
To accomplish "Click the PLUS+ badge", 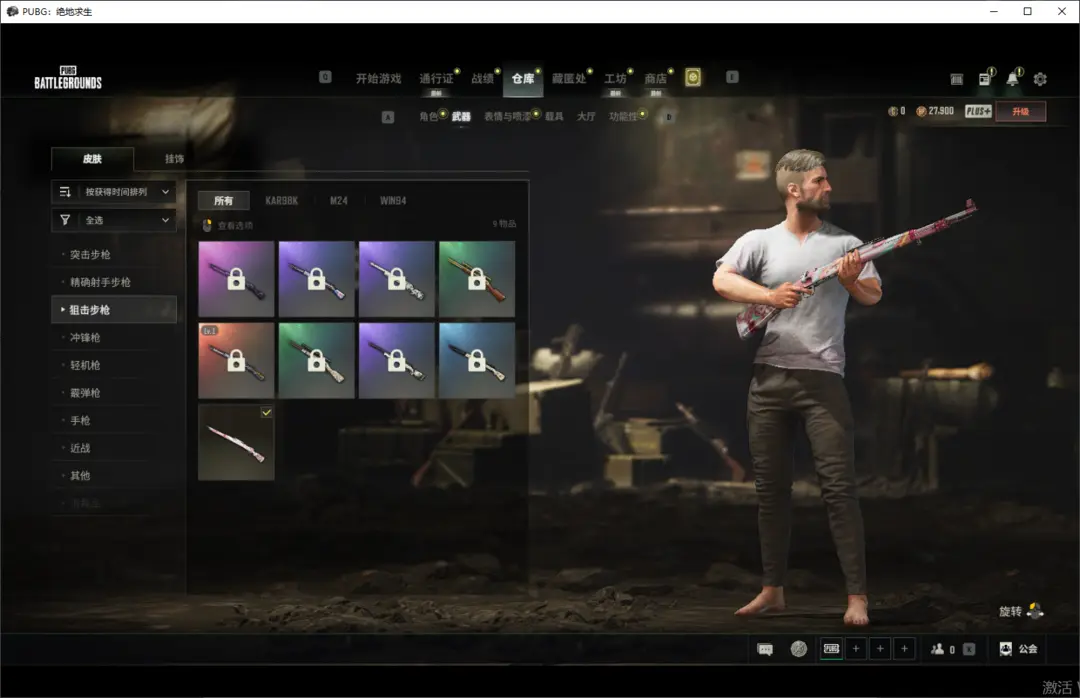I will pos(978,111).
